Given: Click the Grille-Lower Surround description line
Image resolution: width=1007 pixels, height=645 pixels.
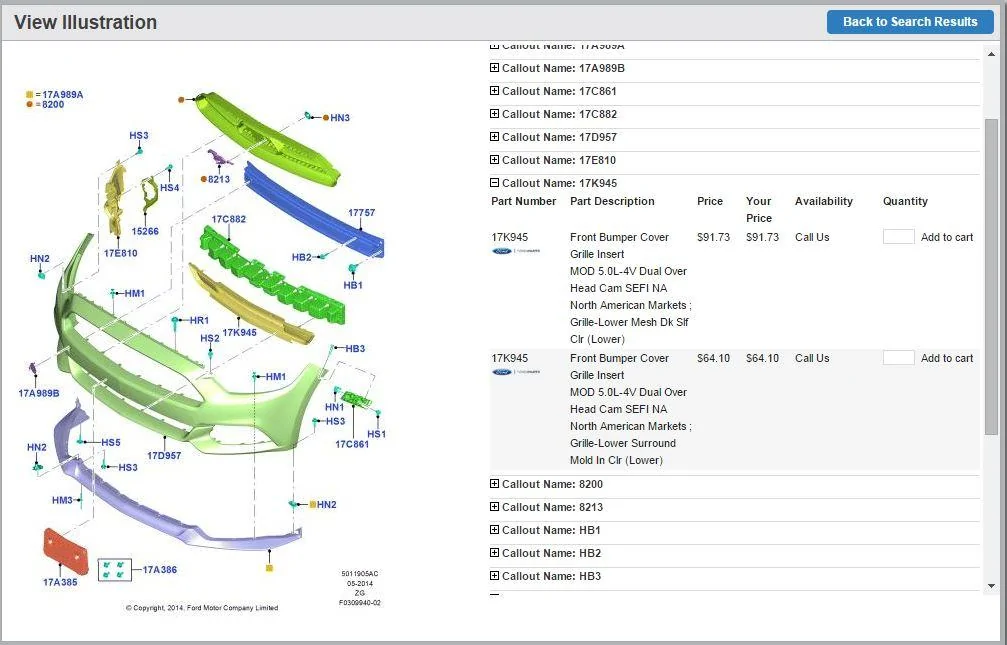Looking at the screenshot, I should tap(622, 443).
